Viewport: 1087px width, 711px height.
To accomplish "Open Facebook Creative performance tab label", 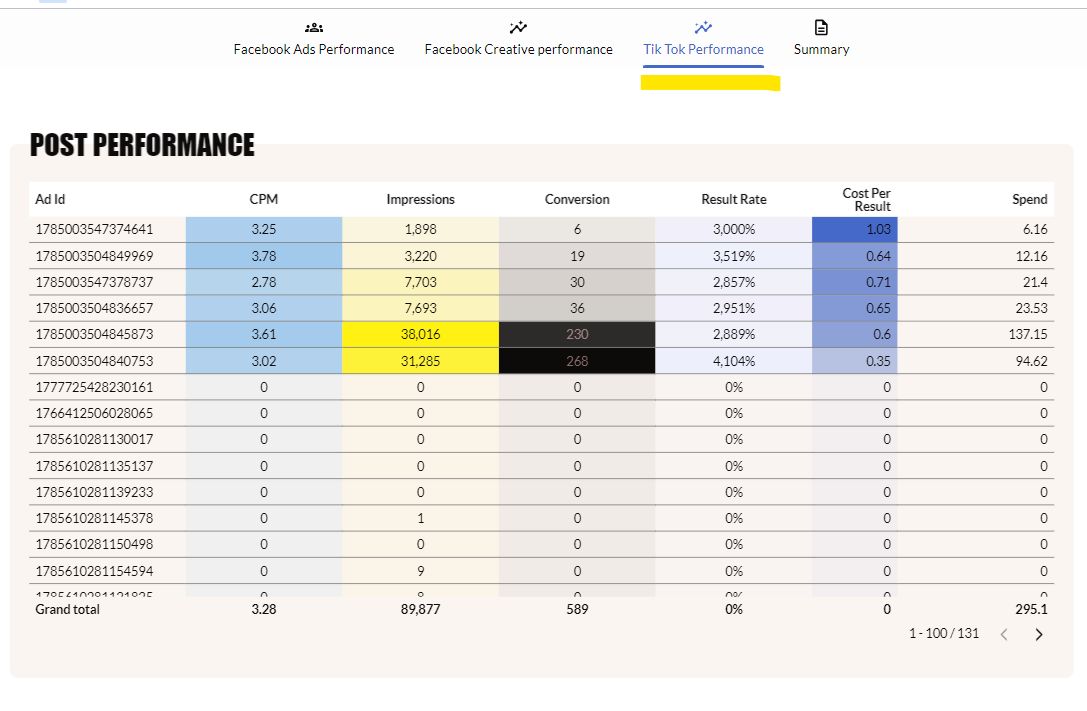I will click(518, 49).
